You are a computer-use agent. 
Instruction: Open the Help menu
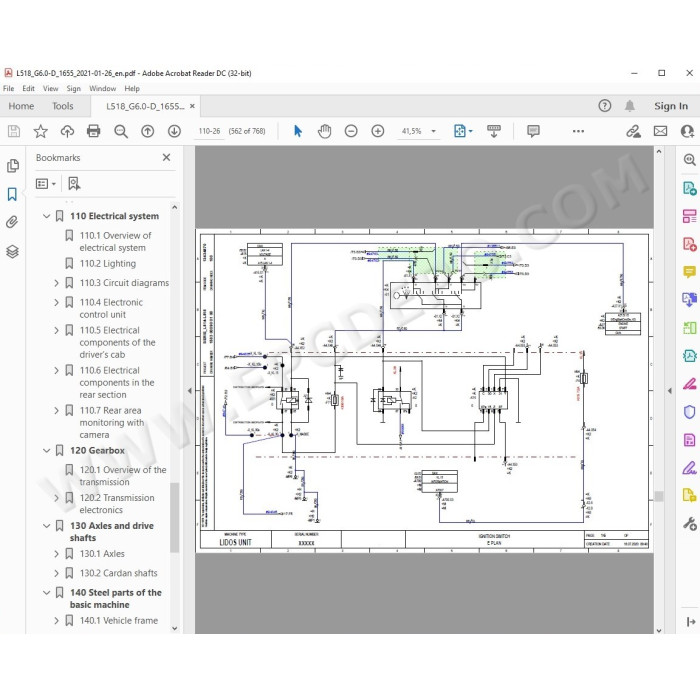pyautogui.click(x=132, y=88)
